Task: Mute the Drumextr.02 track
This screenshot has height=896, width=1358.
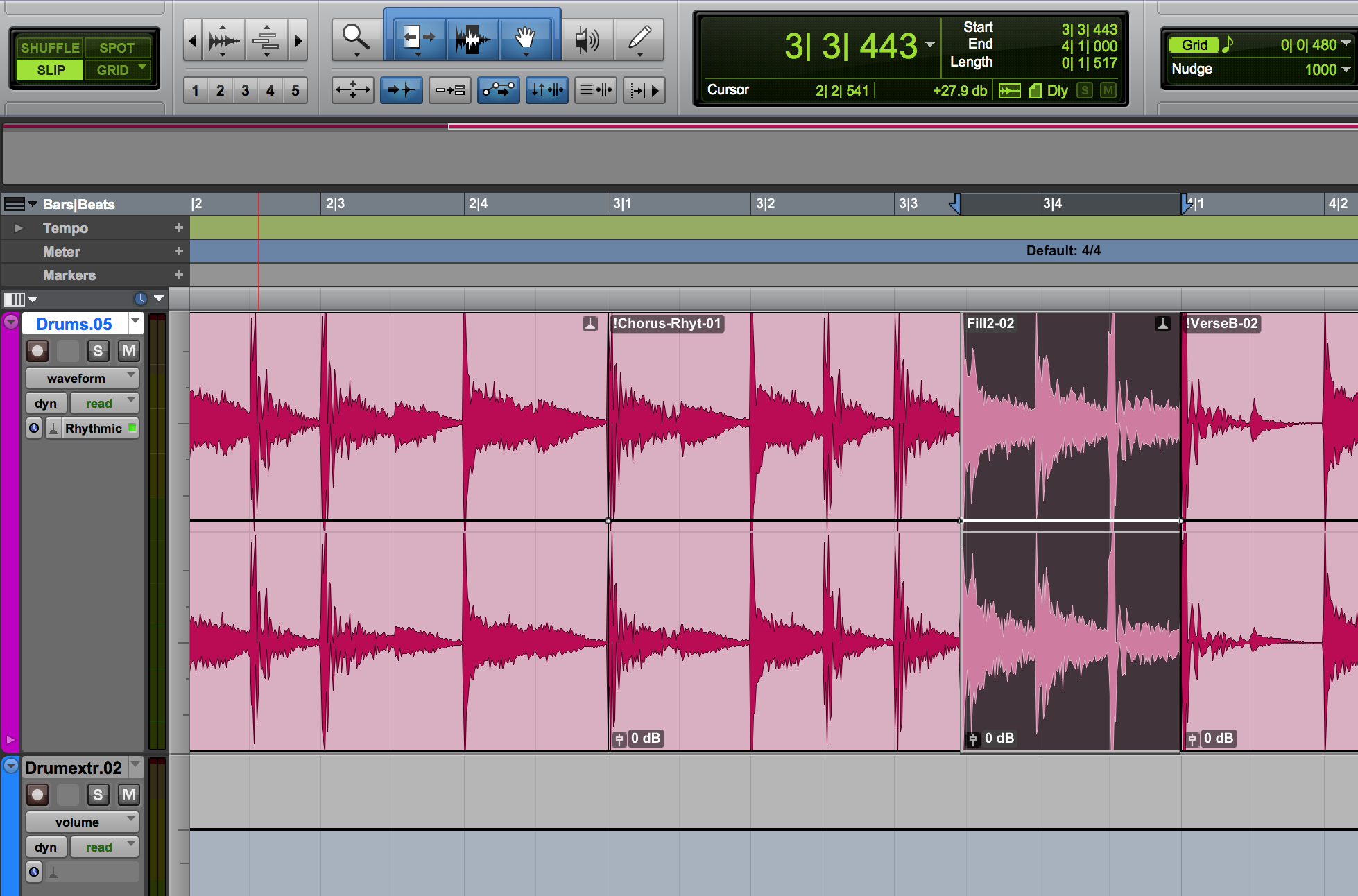Action: pos(128,795)
